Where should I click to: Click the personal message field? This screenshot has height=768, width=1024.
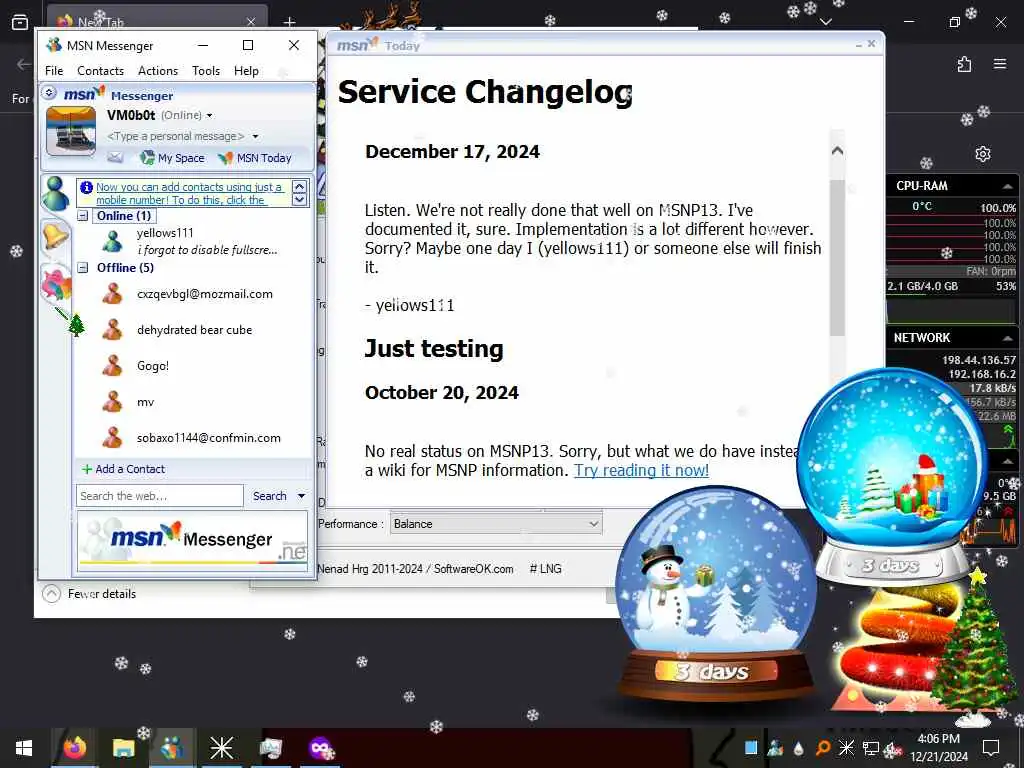pyautogui.click(x=175, y=136)
